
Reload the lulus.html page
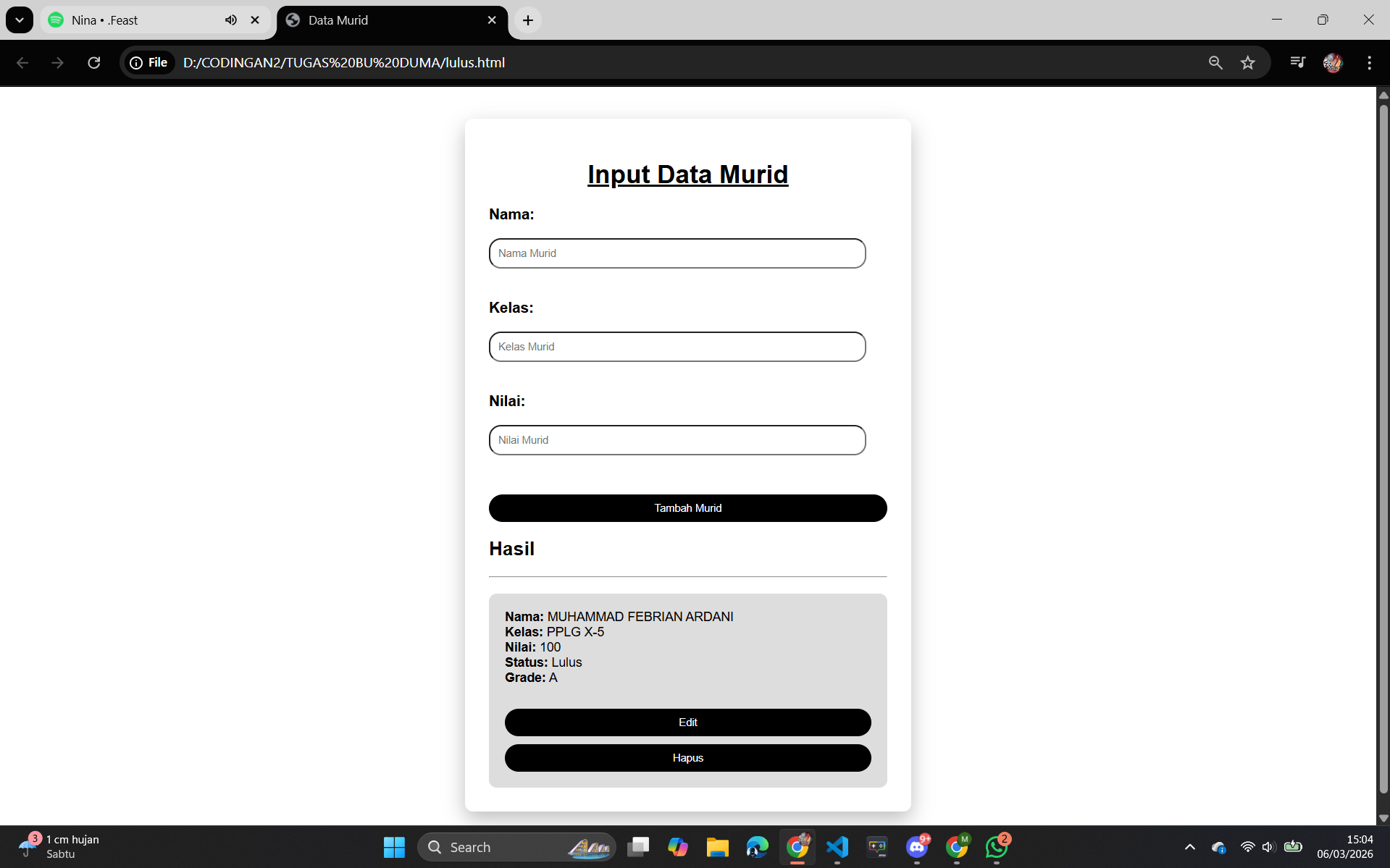(94, 62)
